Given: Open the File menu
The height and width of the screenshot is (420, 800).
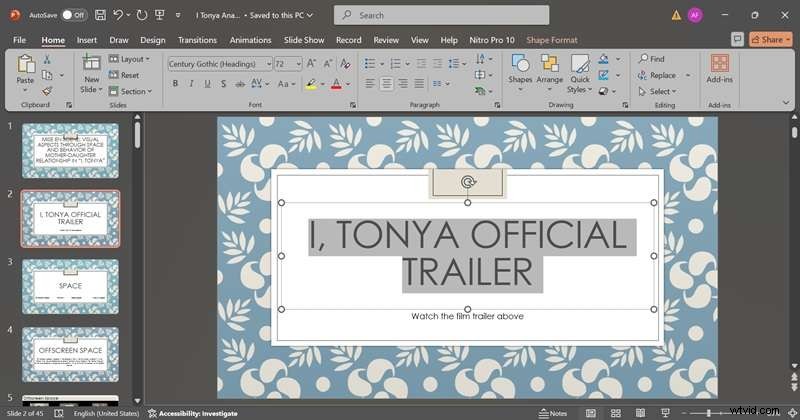Looking at the screenshot, I should [19, 40].
